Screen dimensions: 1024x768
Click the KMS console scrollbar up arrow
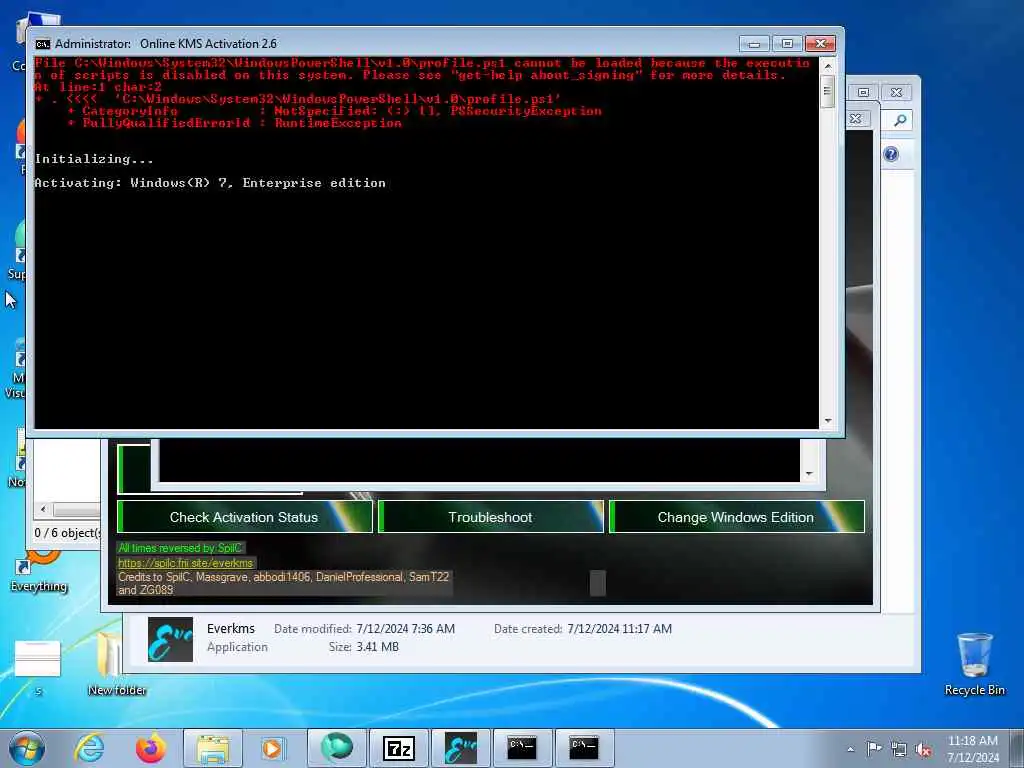[x=828, y=66]
